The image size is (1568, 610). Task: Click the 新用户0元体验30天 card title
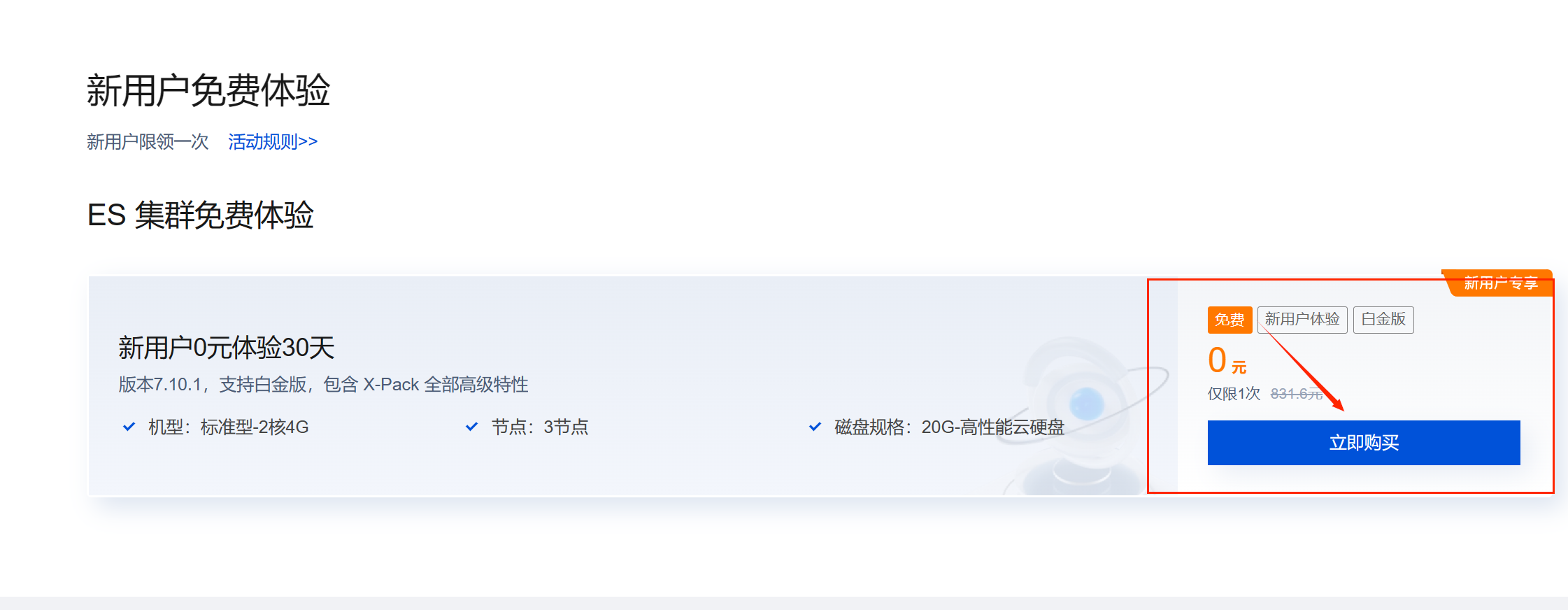point(227,347)
